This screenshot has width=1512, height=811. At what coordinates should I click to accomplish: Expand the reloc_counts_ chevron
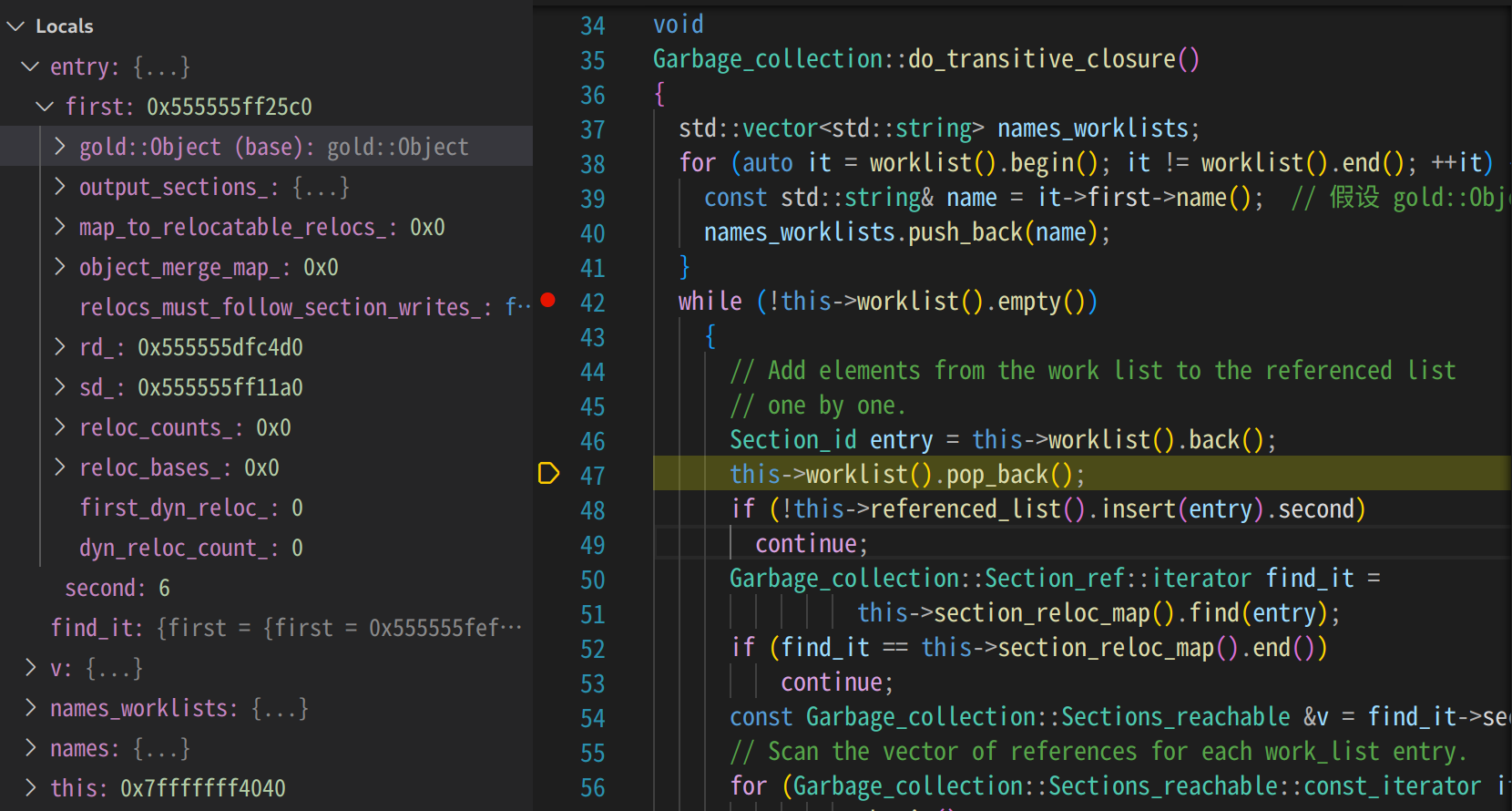pyautogui.click(x=59, y=427)
